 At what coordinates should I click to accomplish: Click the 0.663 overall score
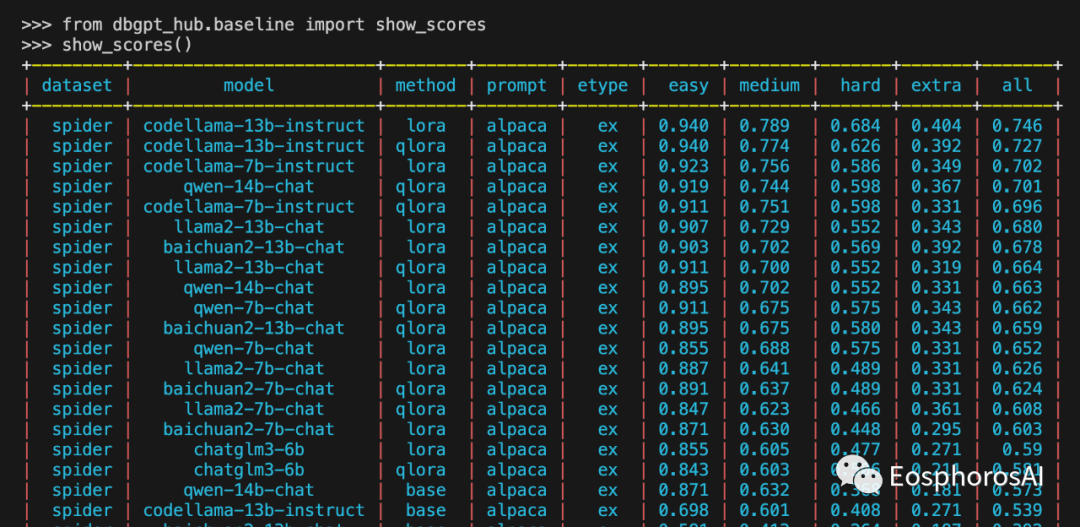coord(1017,287)
